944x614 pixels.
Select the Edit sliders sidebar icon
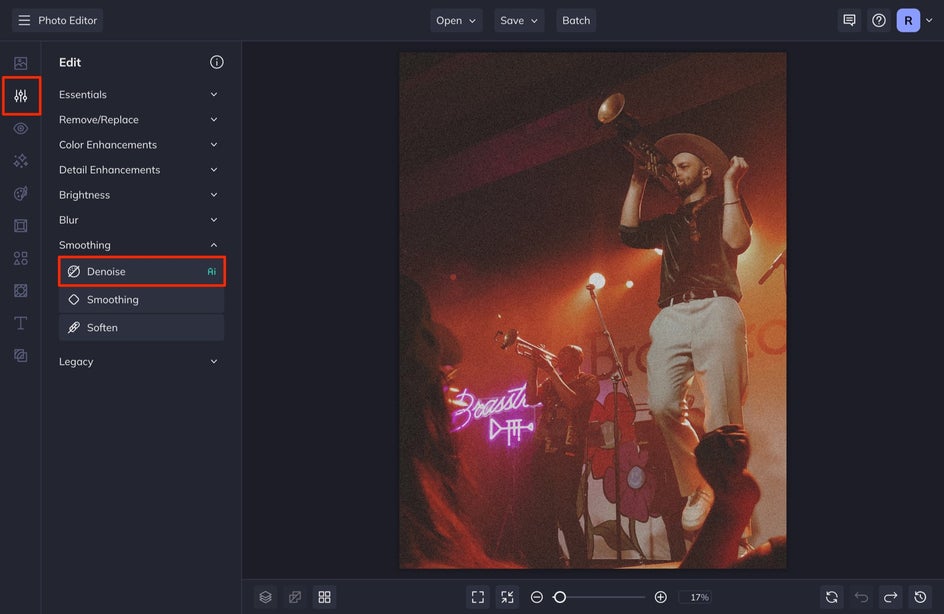click(21, 96)
